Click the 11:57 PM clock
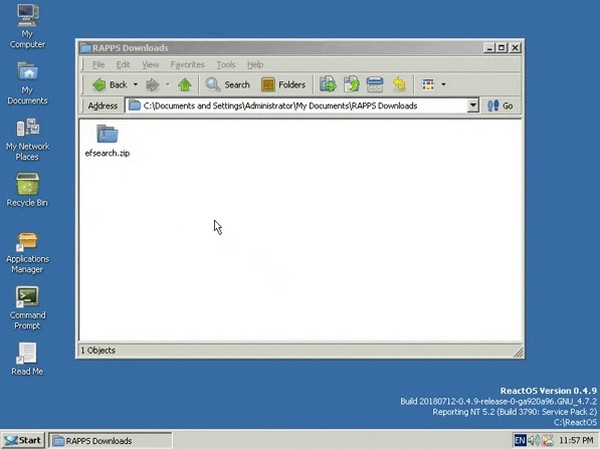The image size is (600, 449). click(x=576, y=441)
